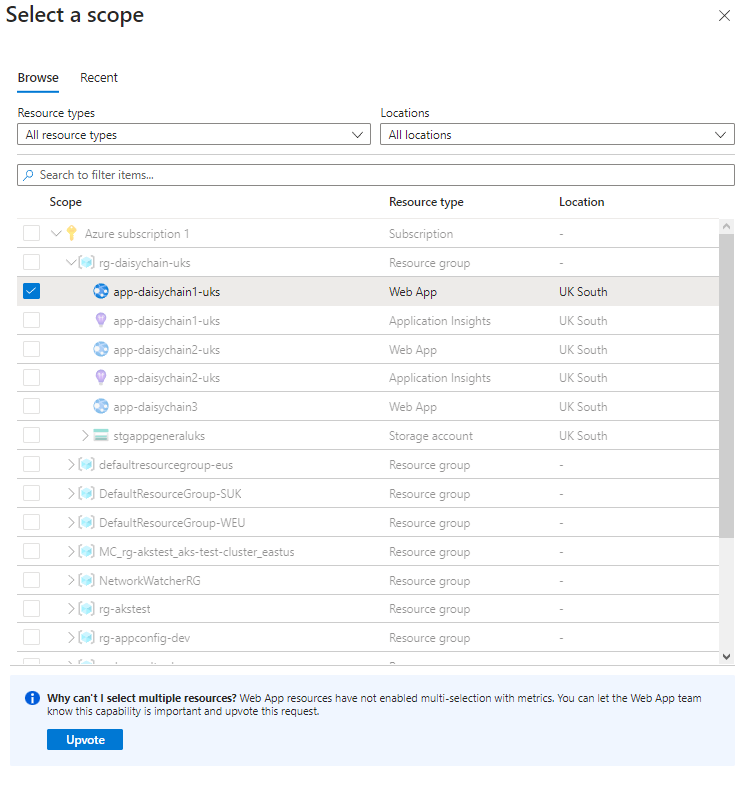
Task: Click the defaultresourcegroup-eus cube icon
Action: [x=86, y=464]
